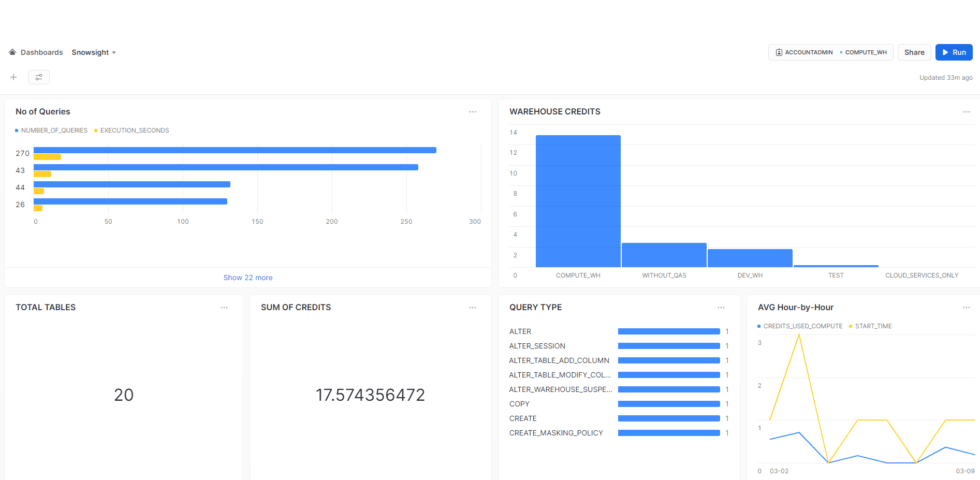Click Show 22 more link
This screenshot has width=980, height=480.
point(248,278)
